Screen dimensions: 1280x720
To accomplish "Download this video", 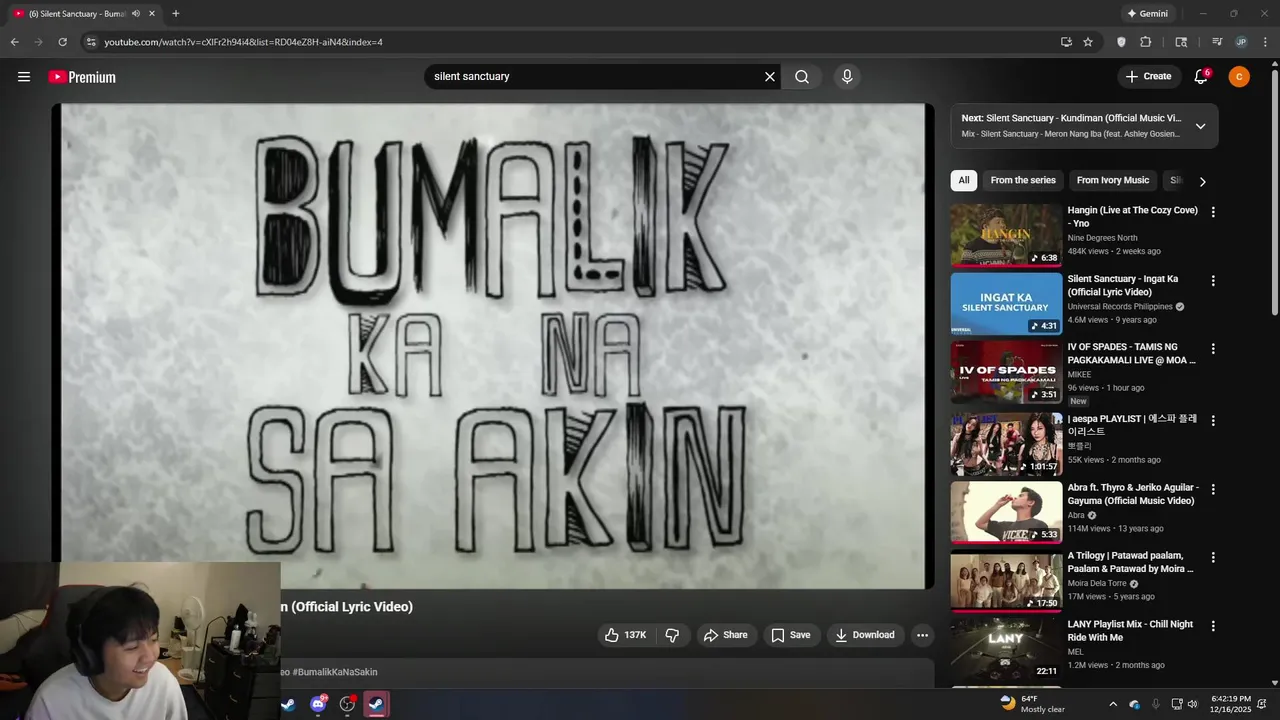I will tap(865, 635).
